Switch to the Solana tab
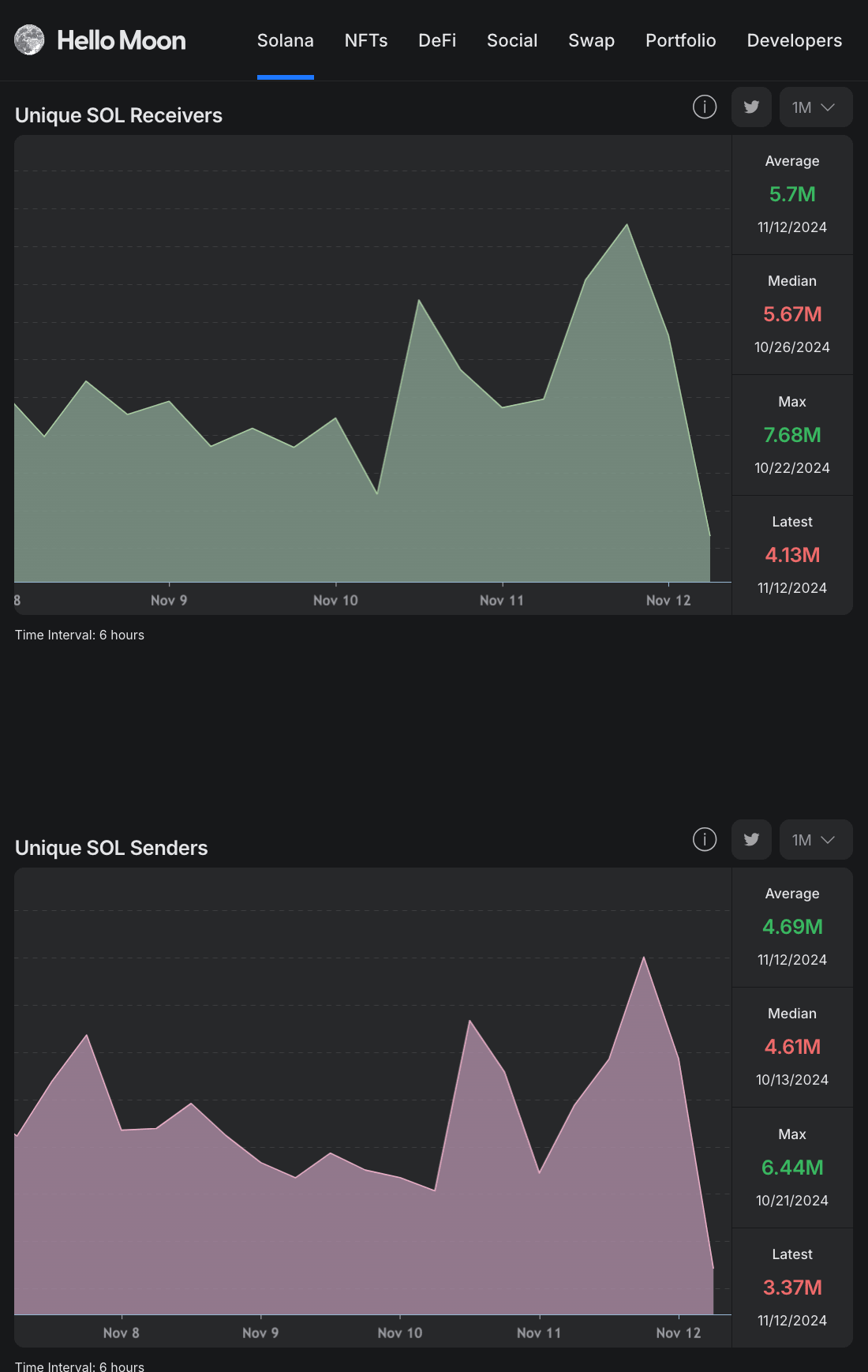The height and width of the screenshot is (1372, 868). [285, 40]
